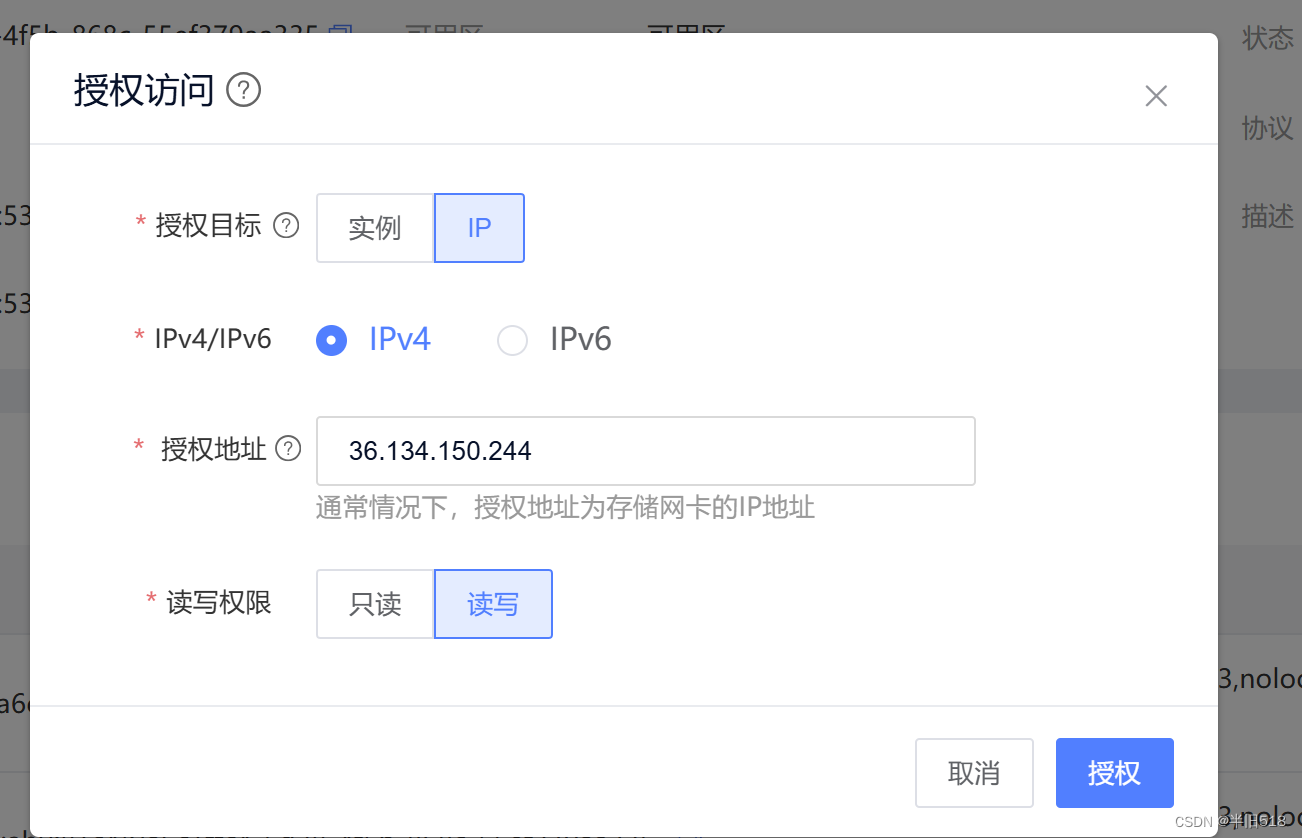Click 状态 label in background page
Viewport: 1302px width, 838px height.
click(x=1268, y=38)
